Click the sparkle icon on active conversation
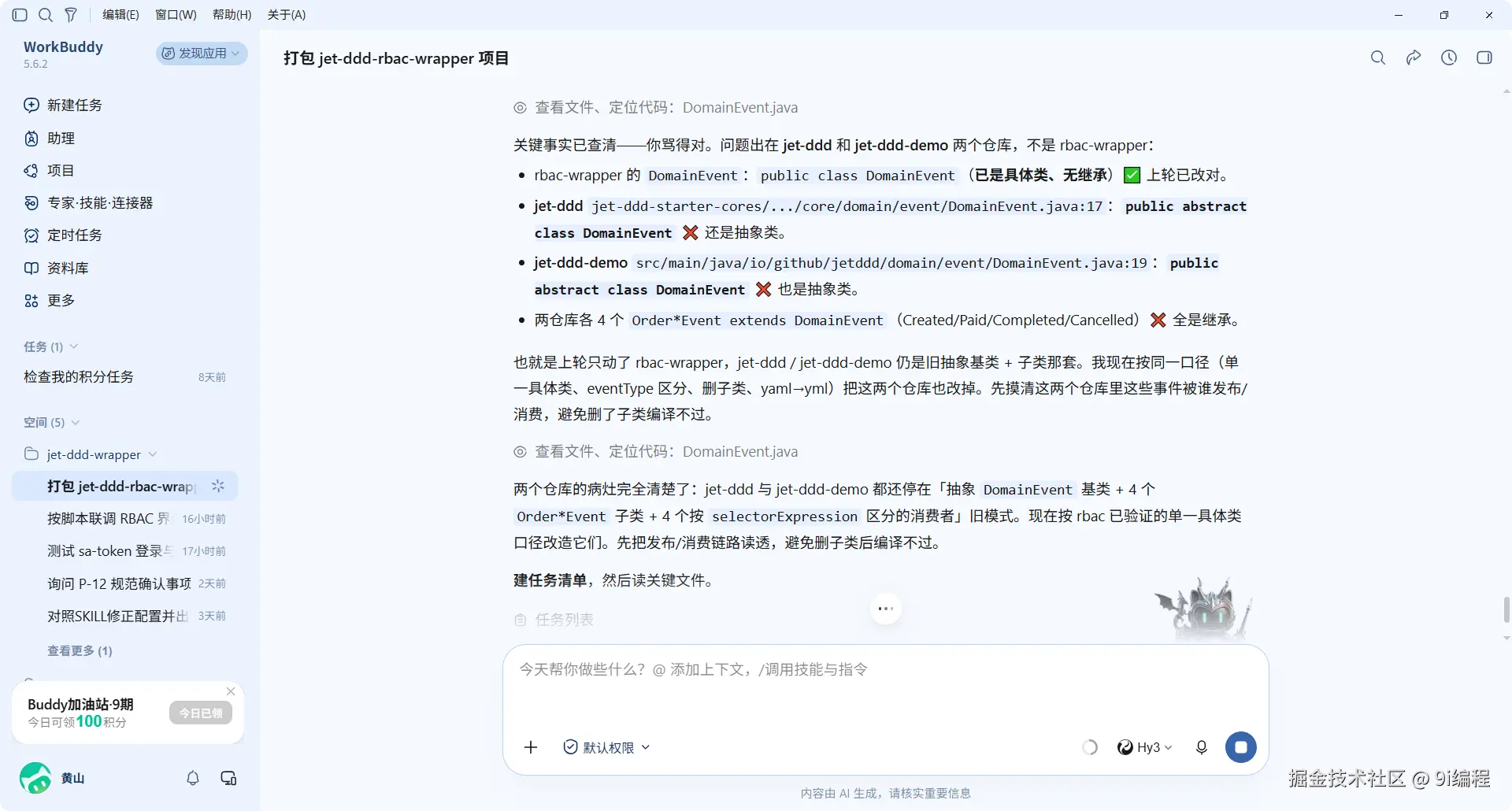The height and width of the screenshot is (811, 1512). point(218,487)
